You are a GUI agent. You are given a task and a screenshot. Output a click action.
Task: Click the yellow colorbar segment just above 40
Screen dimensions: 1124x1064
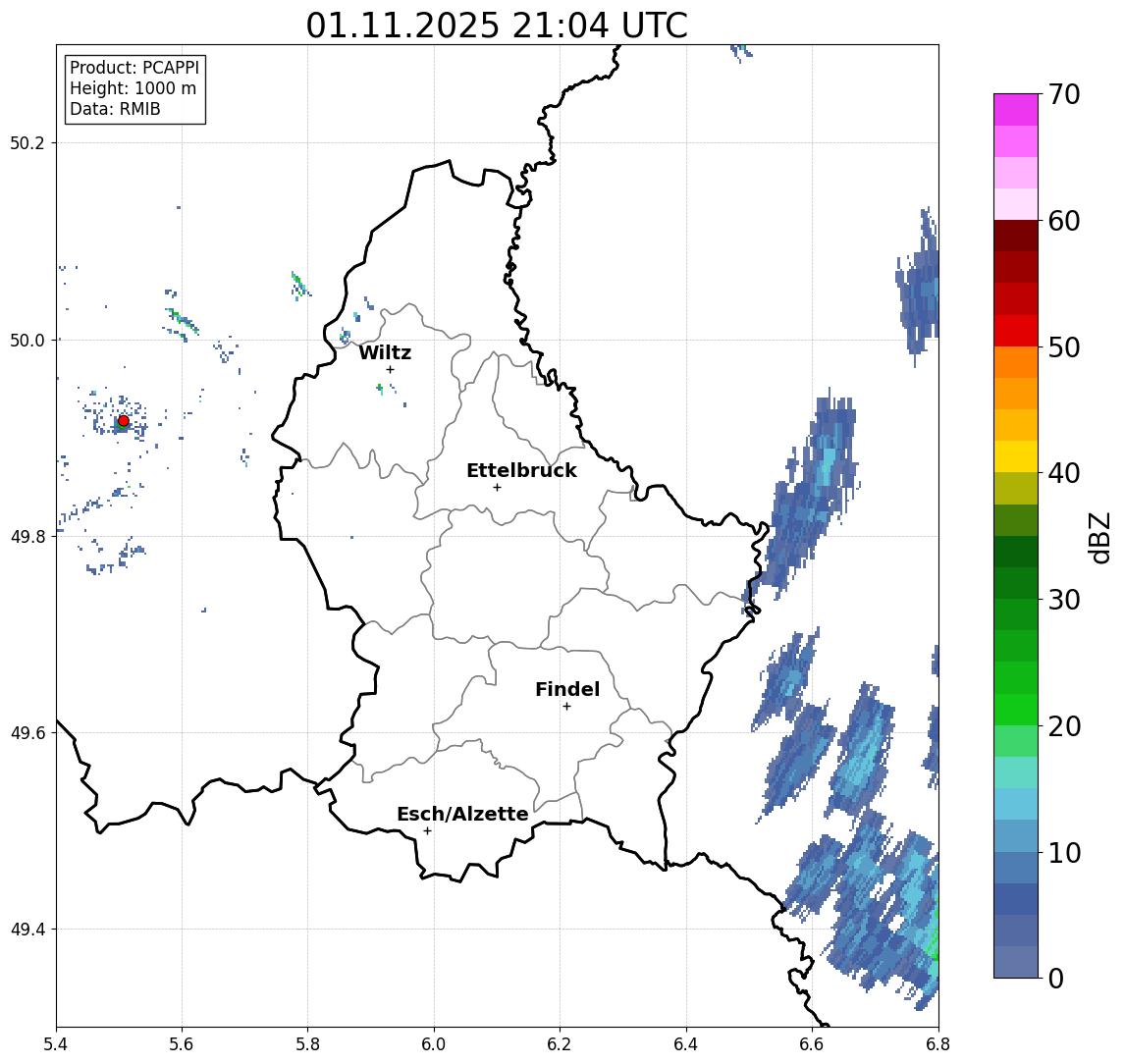point(1016,457)
